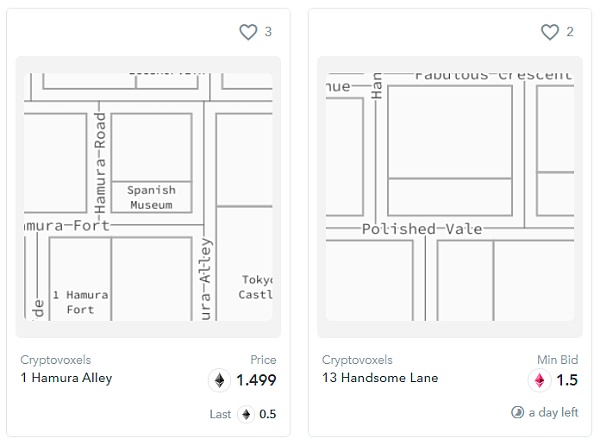Image resolution: width=600 pixels, height=445 pixels.
Task: Click the Spanish Museum parcel on map
Action: click(x=151, y=197)
